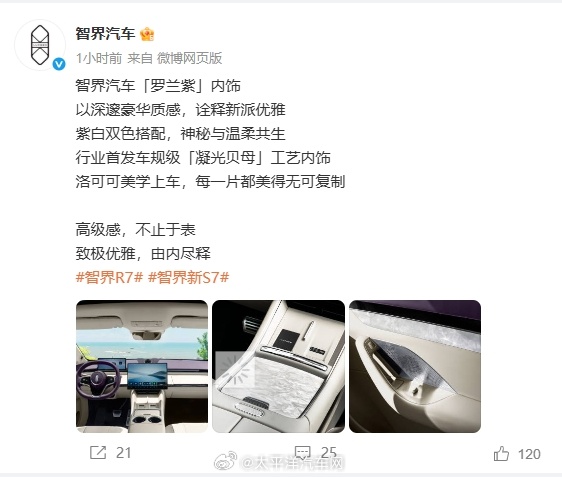Click the repost share icon

[x=98, y=453]
